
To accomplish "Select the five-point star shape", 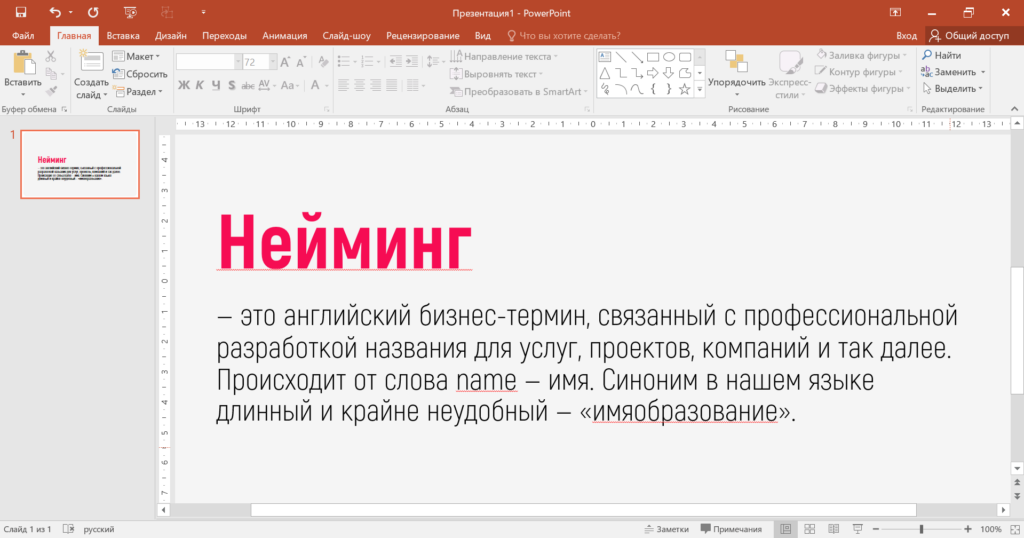I will coord(684,89).
